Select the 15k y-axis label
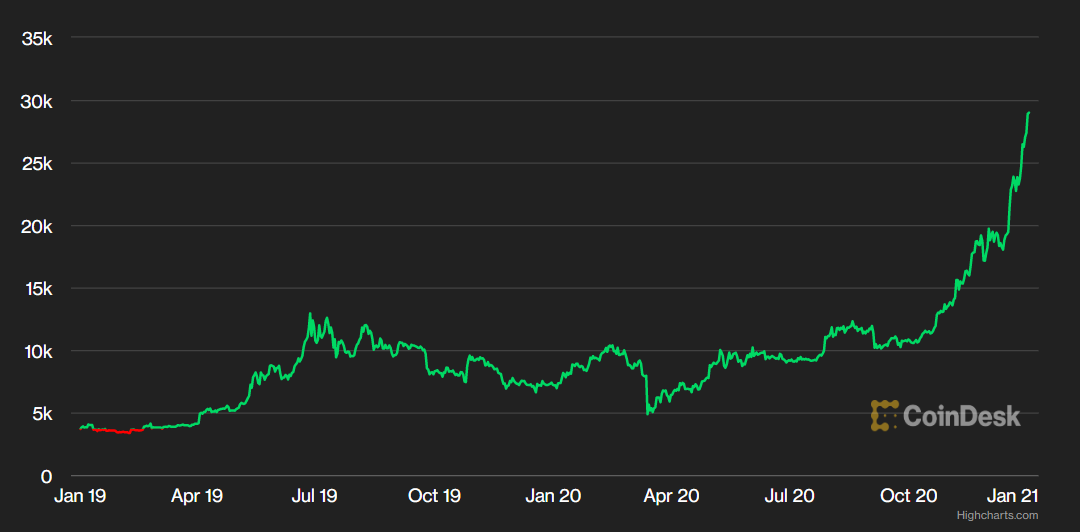The width and height of the screenshot is (1080, 532). [37, 289]
